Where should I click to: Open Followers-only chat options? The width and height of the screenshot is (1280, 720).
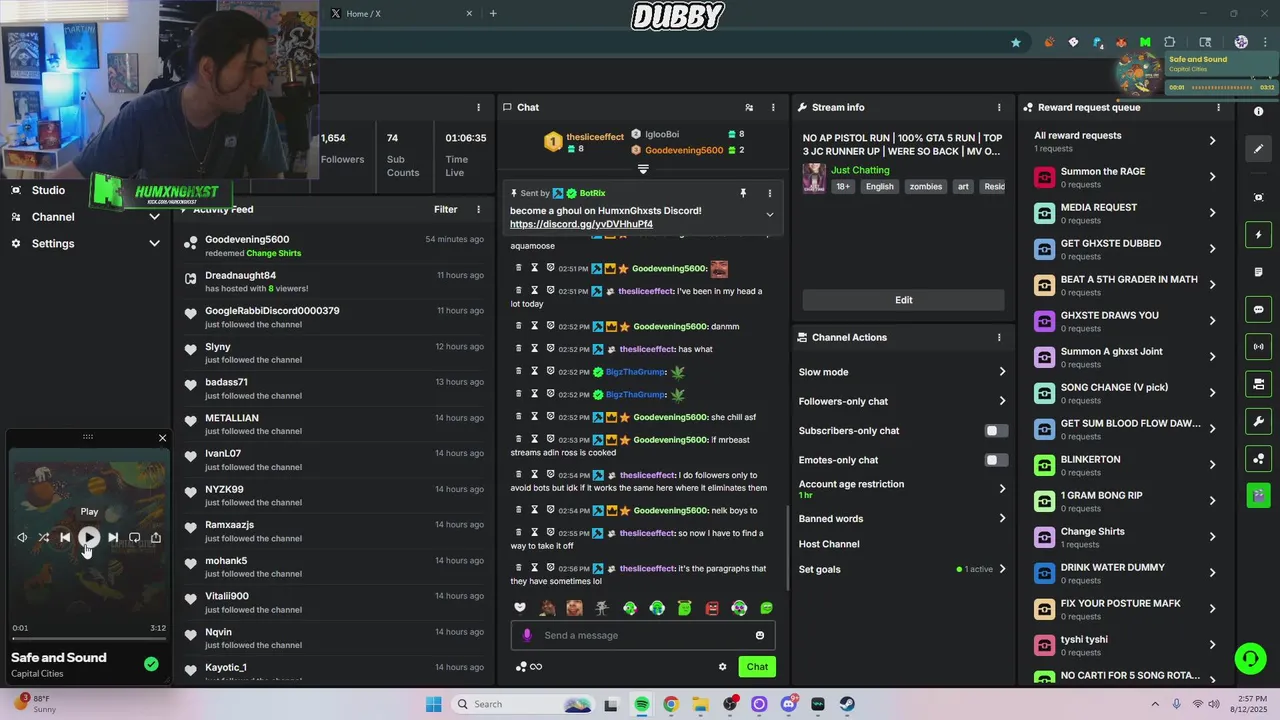point(903,401)
